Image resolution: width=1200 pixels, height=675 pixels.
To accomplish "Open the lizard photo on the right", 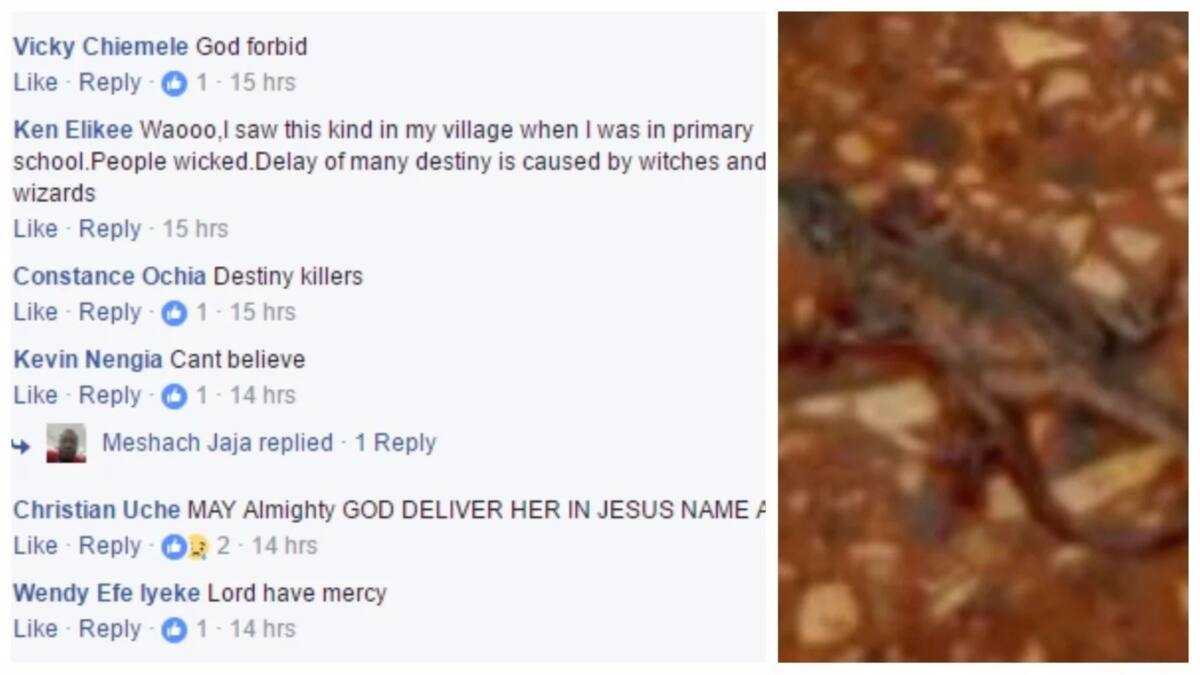I will pos(983,337).
